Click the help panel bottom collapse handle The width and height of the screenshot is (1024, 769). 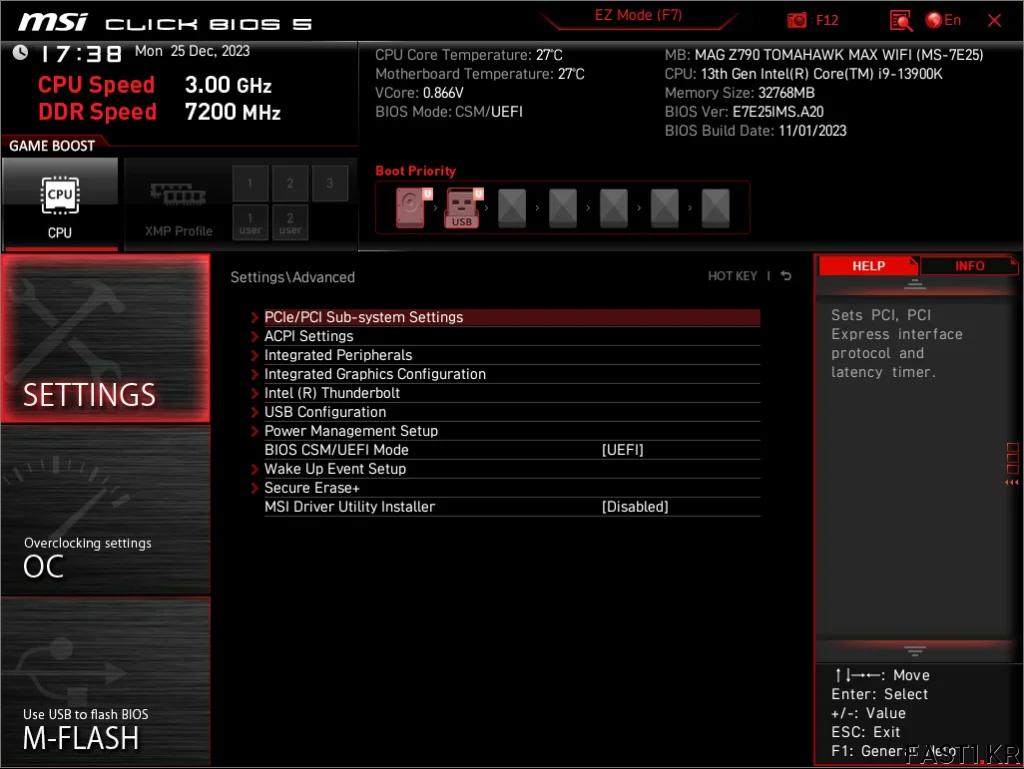coord(914,651)
